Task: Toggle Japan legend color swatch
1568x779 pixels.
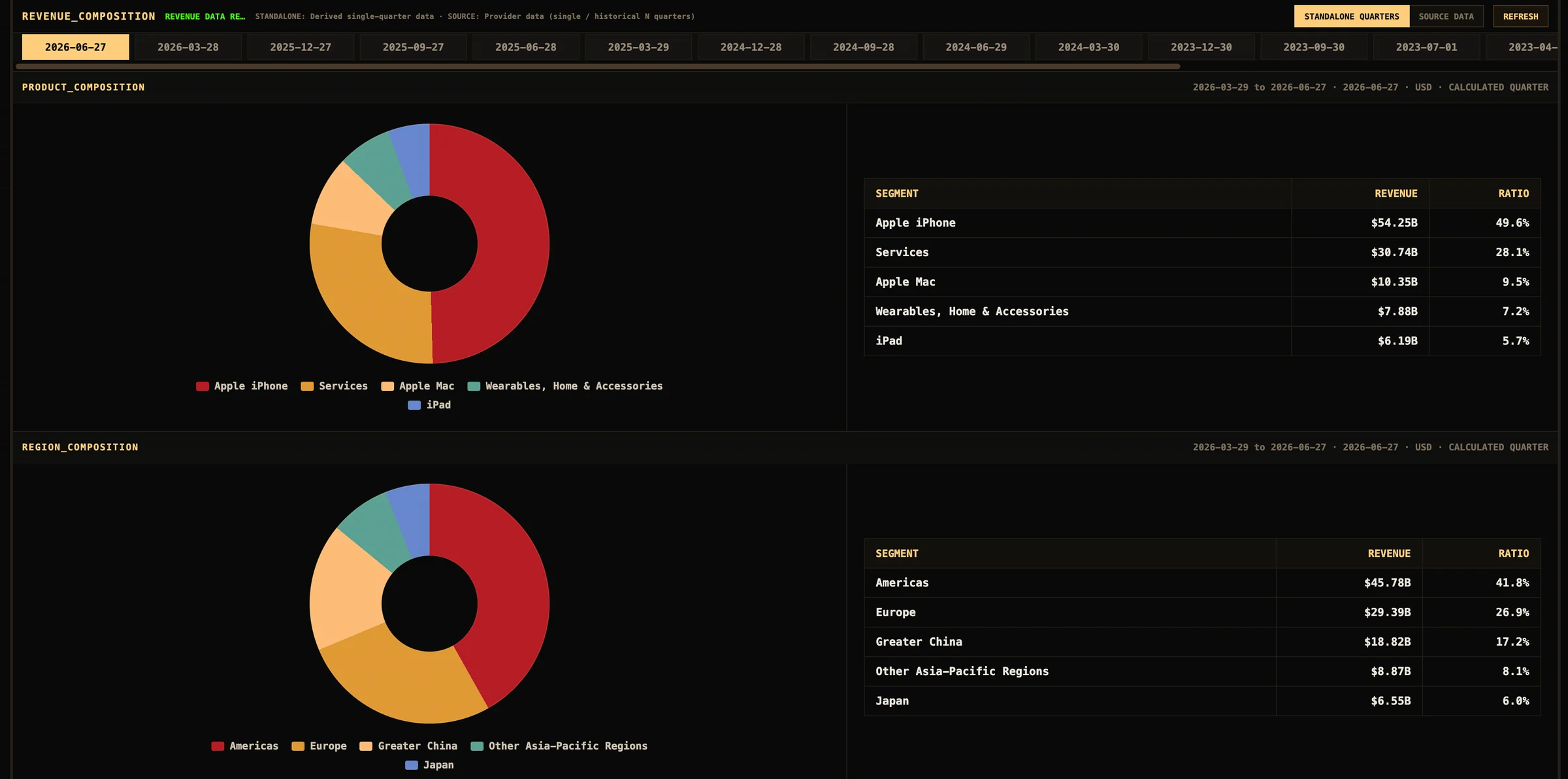Action: [412, 765]
